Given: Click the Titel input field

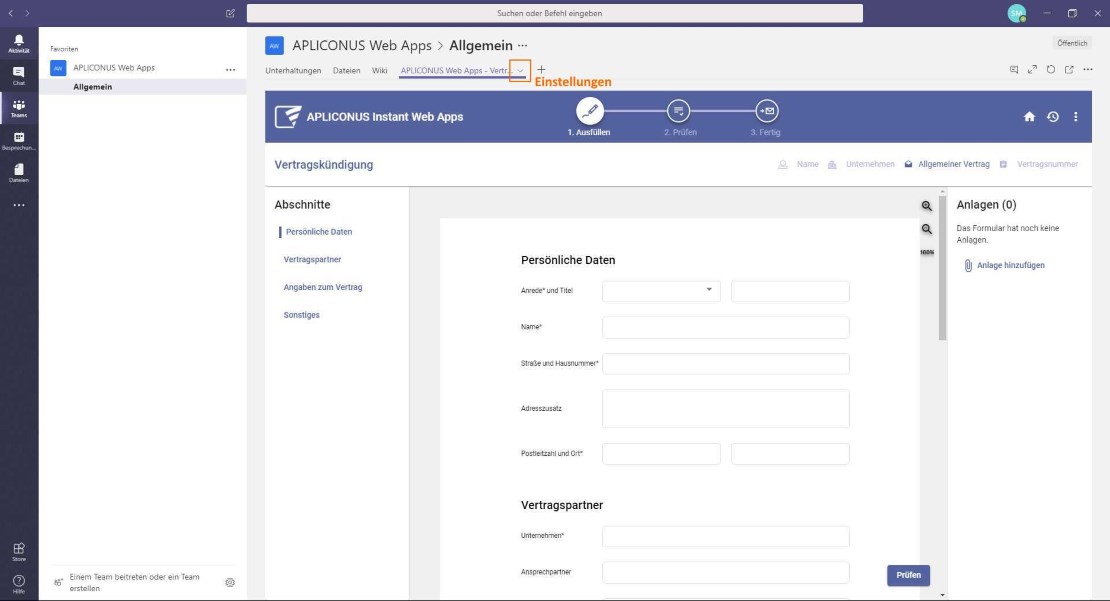Looking at the screenshot, I should coord(790,291).
